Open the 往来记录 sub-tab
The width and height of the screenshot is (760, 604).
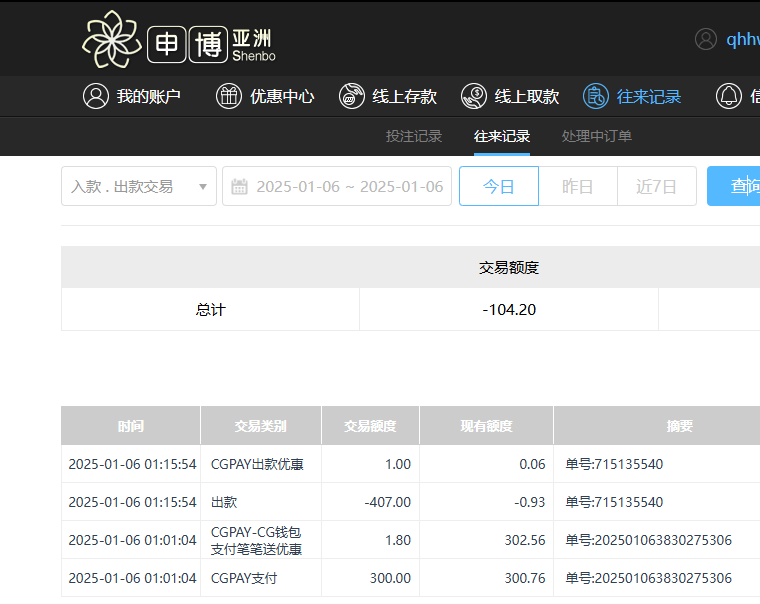point(502,136)
